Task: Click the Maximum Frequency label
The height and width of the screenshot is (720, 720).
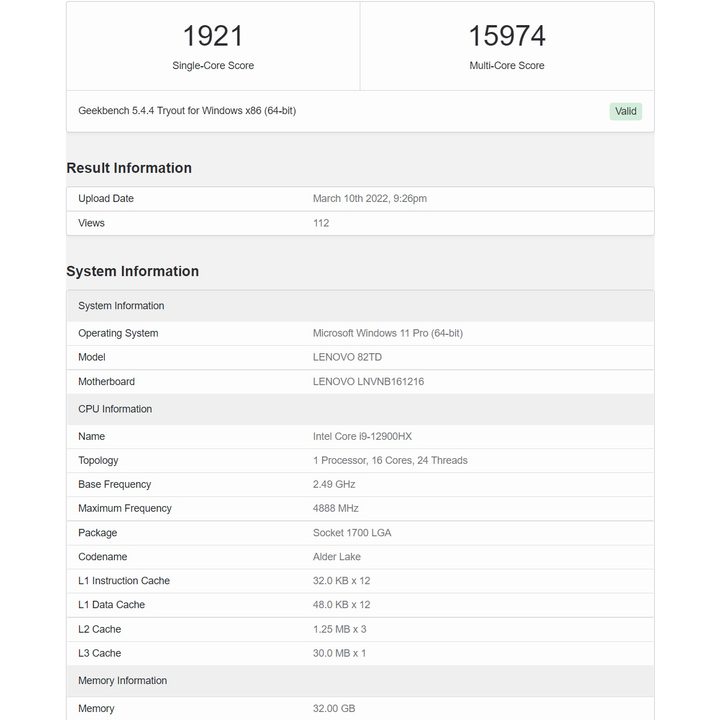Action: (x=125, y=508)
